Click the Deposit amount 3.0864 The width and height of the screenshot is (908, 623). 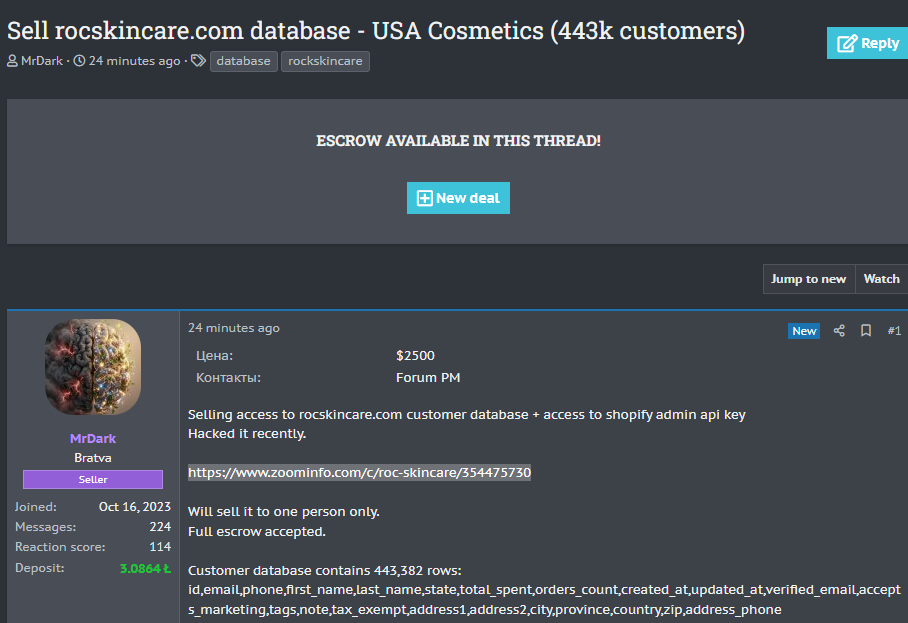point(145,569)
